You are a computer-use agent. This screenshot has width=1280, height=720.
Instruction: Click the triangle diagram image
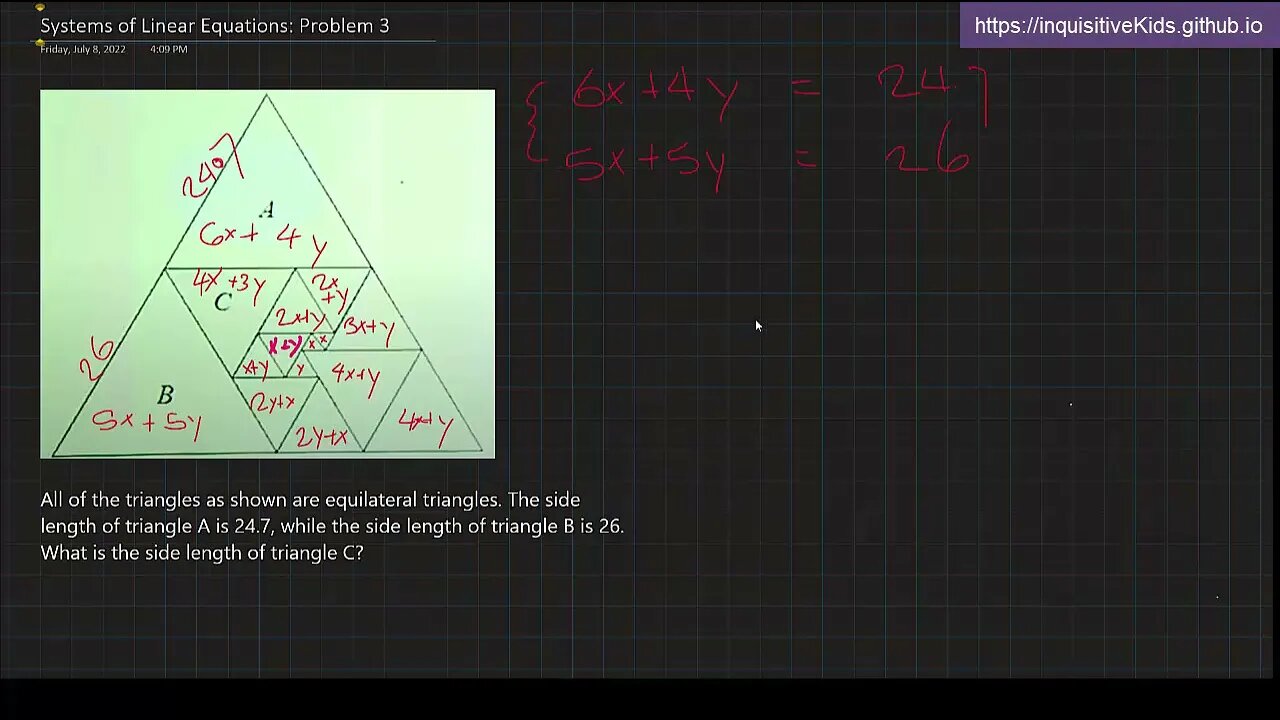(x=267, y=274)
